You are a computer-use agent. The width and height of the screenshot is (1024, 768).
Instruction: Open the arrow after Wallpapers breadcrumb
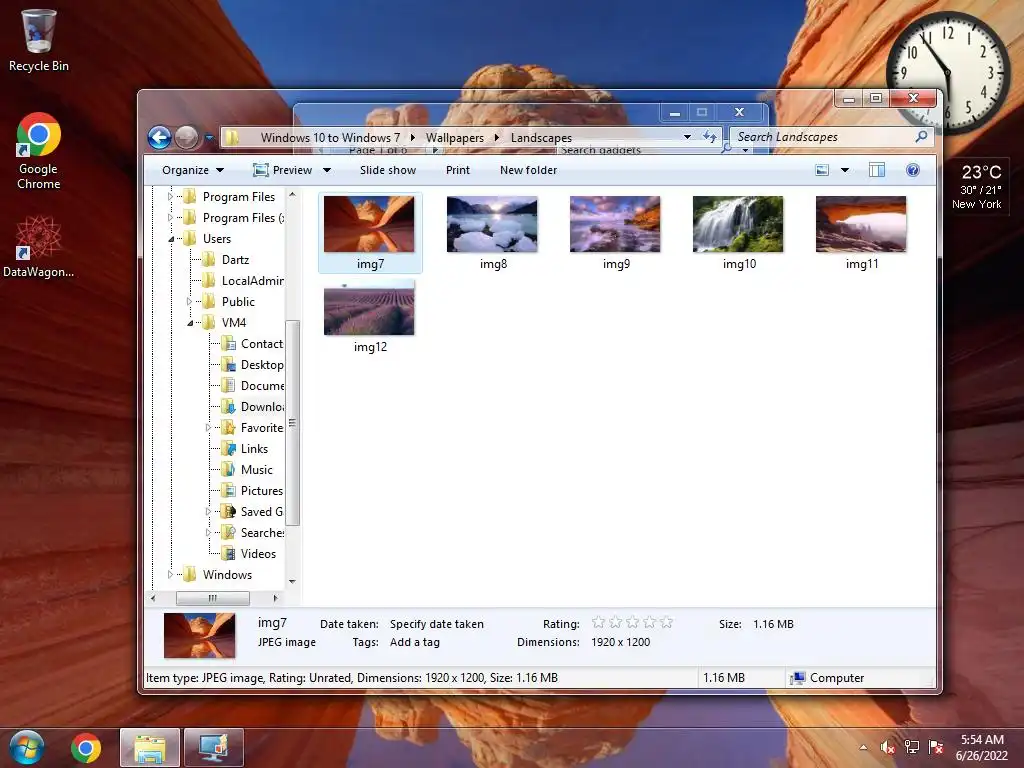tap(497, 137)
